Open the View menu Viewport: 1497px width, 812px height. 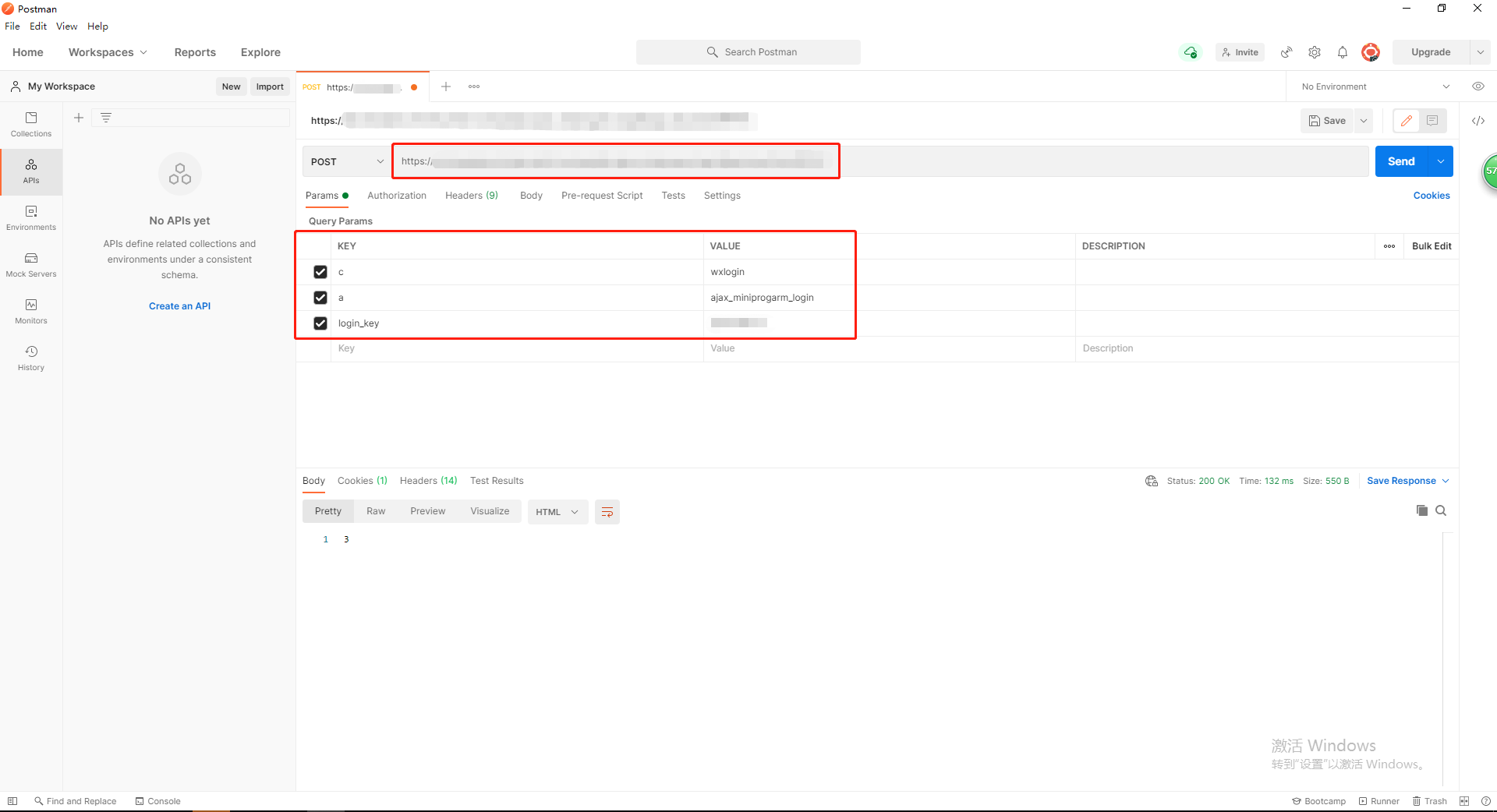(x=67, y=26)
